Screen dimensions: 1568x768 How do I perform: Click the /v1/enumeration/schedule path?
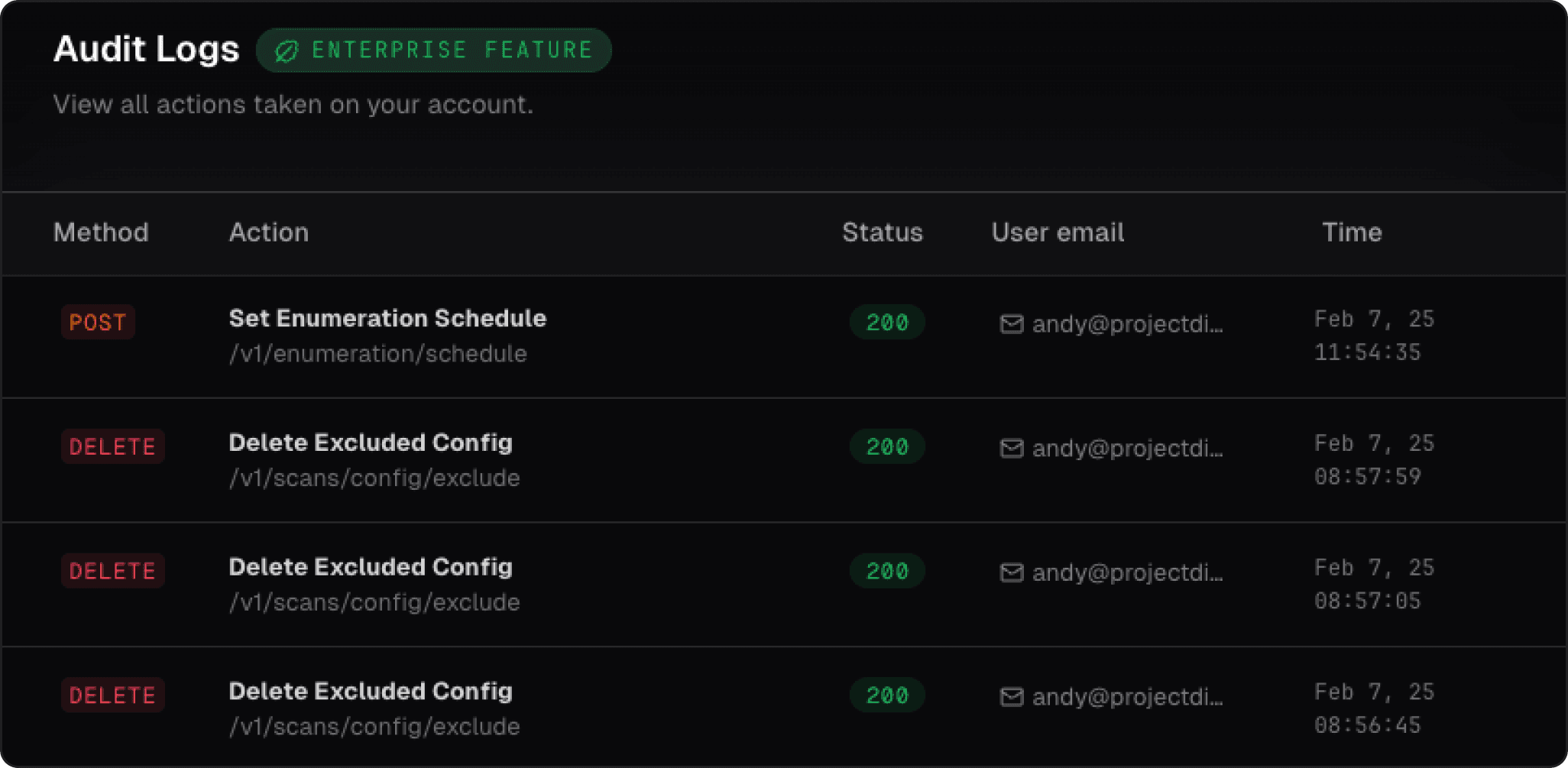tap(377, 354)
